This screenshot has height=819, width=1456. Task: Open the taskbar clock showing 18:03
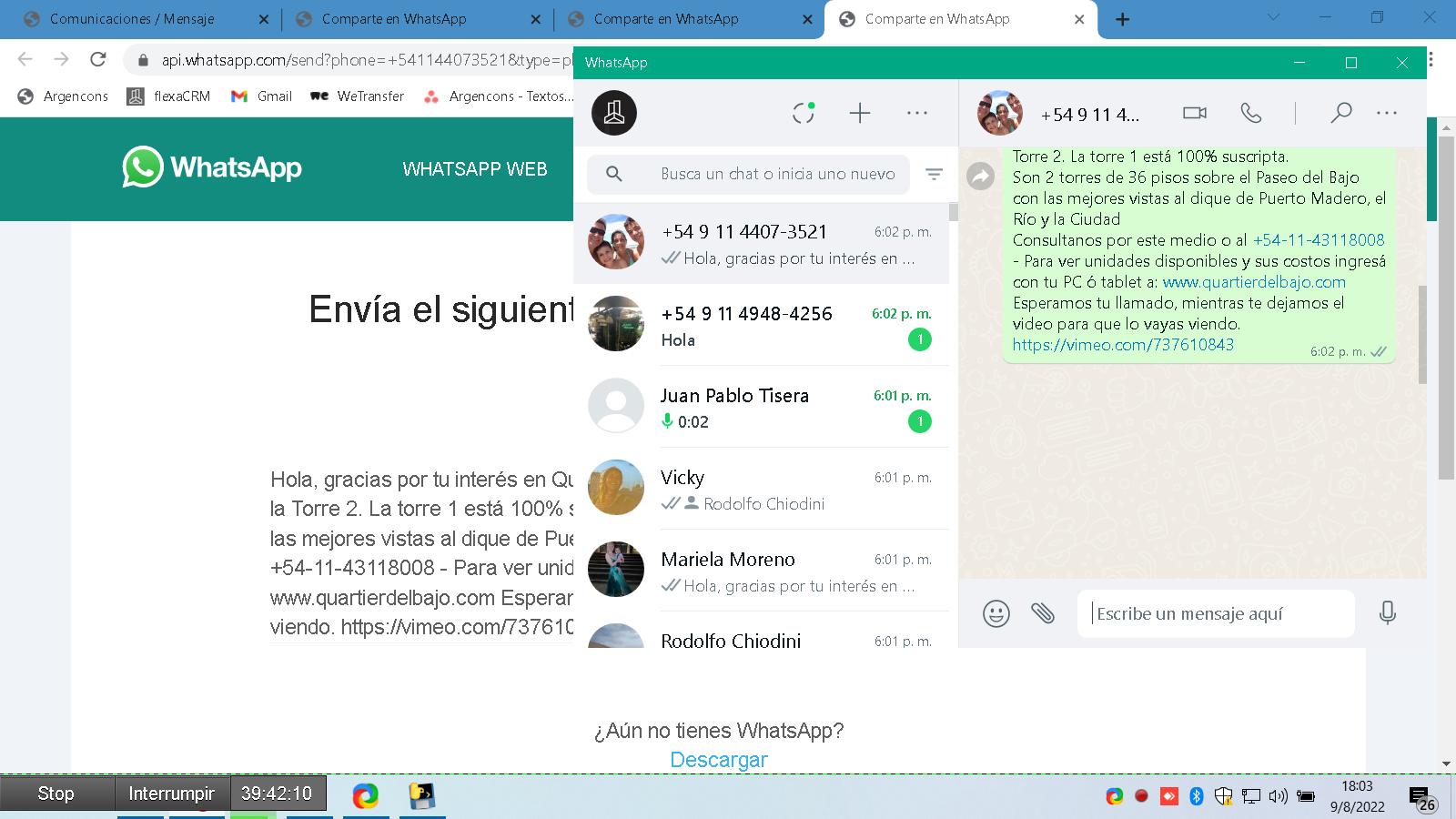(x=1357, y=796)
